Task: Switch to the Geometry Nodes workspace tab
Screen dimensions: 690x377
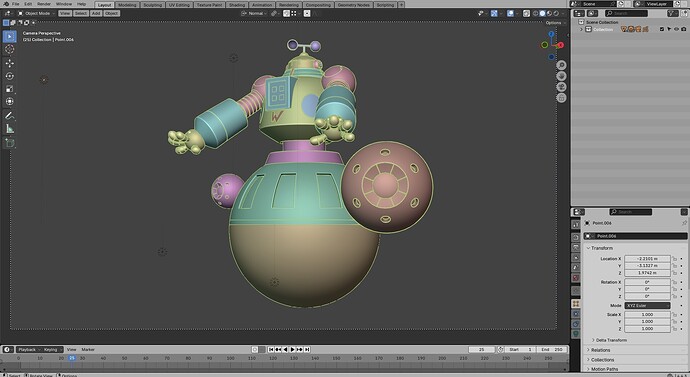Action: (x=353, y=5)
